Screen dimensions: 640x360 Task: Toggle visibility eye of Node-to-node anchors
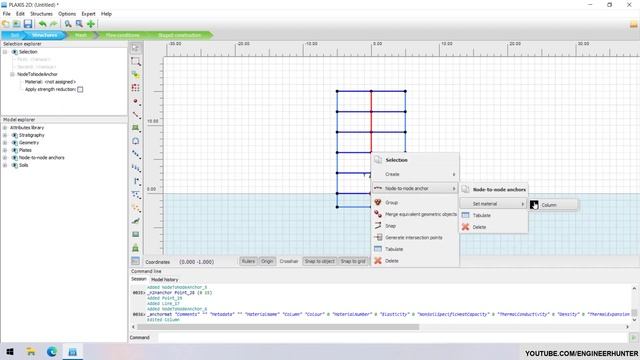(15, 158)
